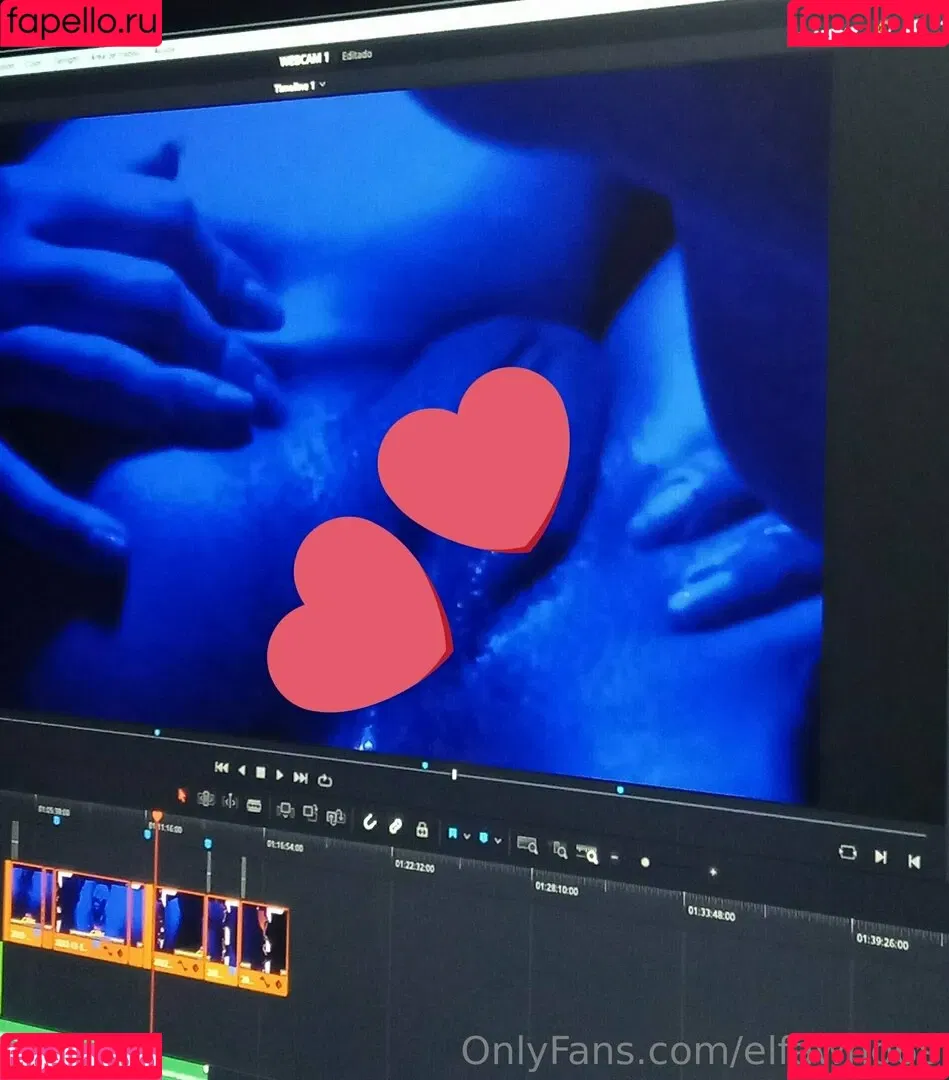Open the marker color dropdown arrow
The width and height of the screenshot is (949, 1080).
(498, 840)
